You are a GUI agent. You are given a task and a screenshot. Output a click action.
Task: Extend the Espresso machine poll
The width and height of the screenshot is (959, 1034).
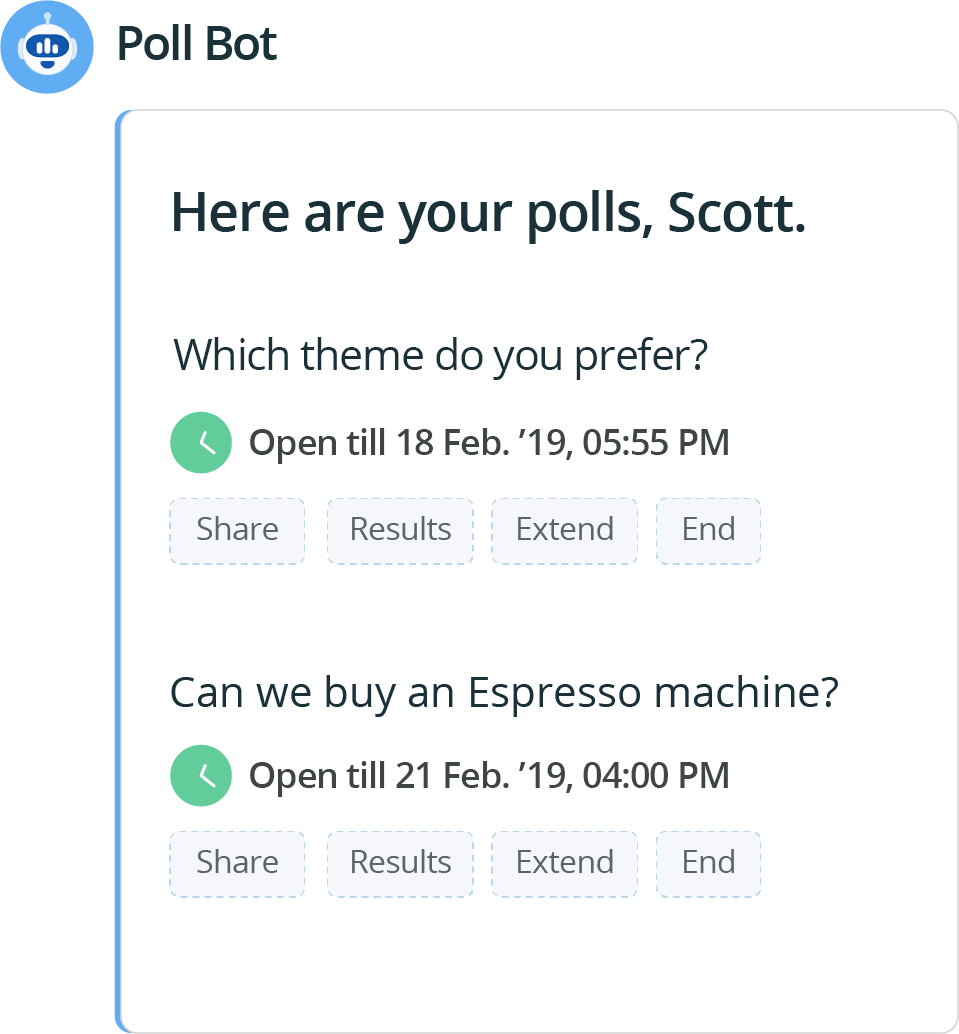click(564, 863)
